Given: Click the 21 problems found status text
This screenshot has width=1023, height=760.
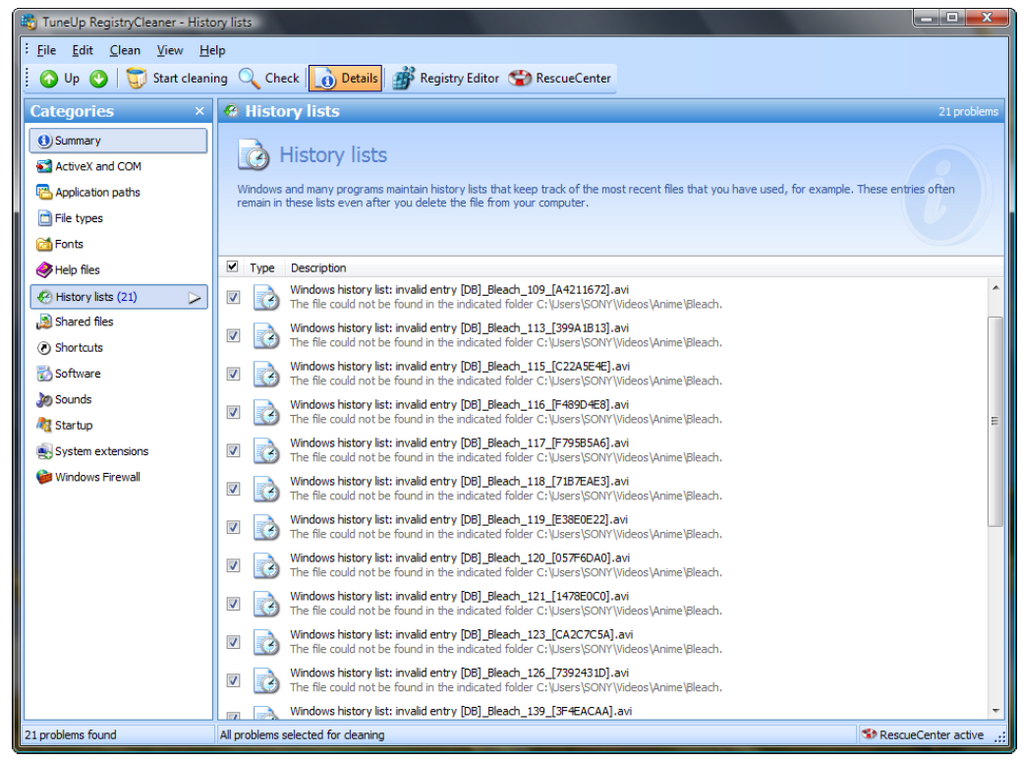Looking at the screenshot, I should point(70,735).
